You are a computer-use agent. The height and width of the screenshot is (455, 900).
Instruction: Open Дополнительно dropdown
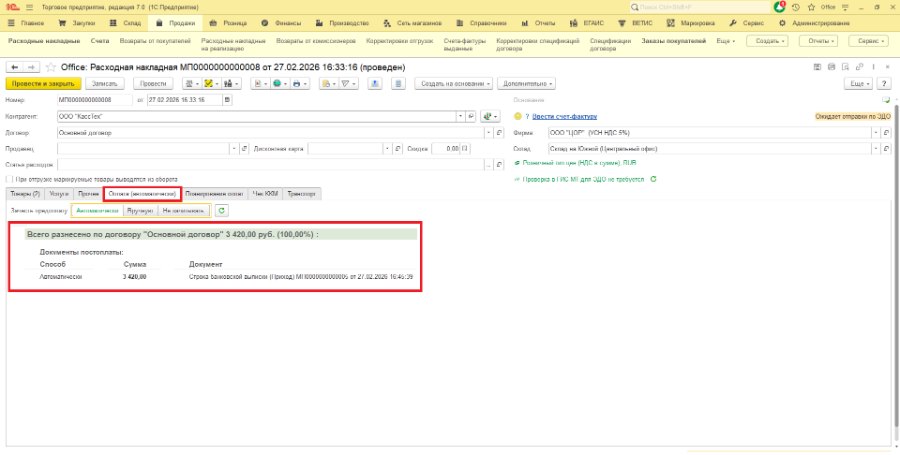[x=527, y=84]
